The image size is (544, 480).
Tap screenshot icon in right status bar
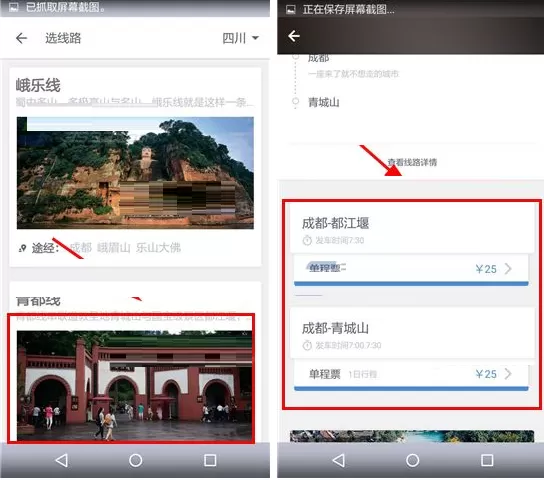pos(291,10)
